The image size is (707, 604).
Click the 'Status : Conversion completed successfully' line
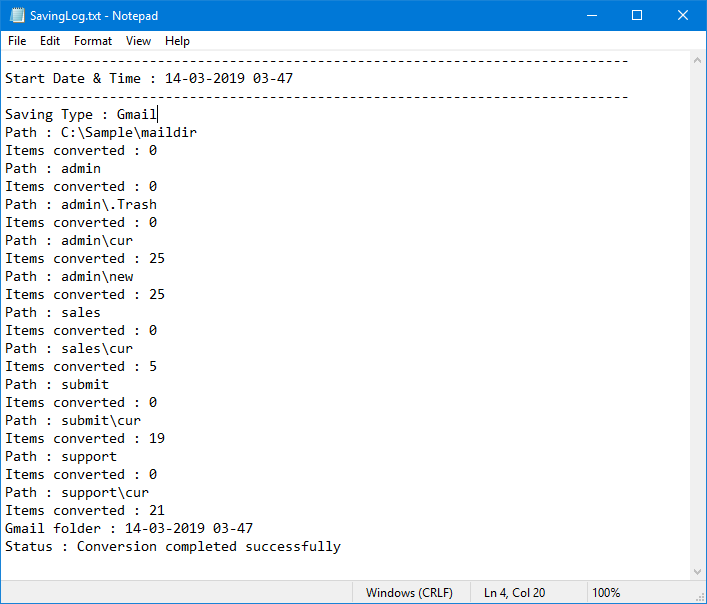[173, 547]
